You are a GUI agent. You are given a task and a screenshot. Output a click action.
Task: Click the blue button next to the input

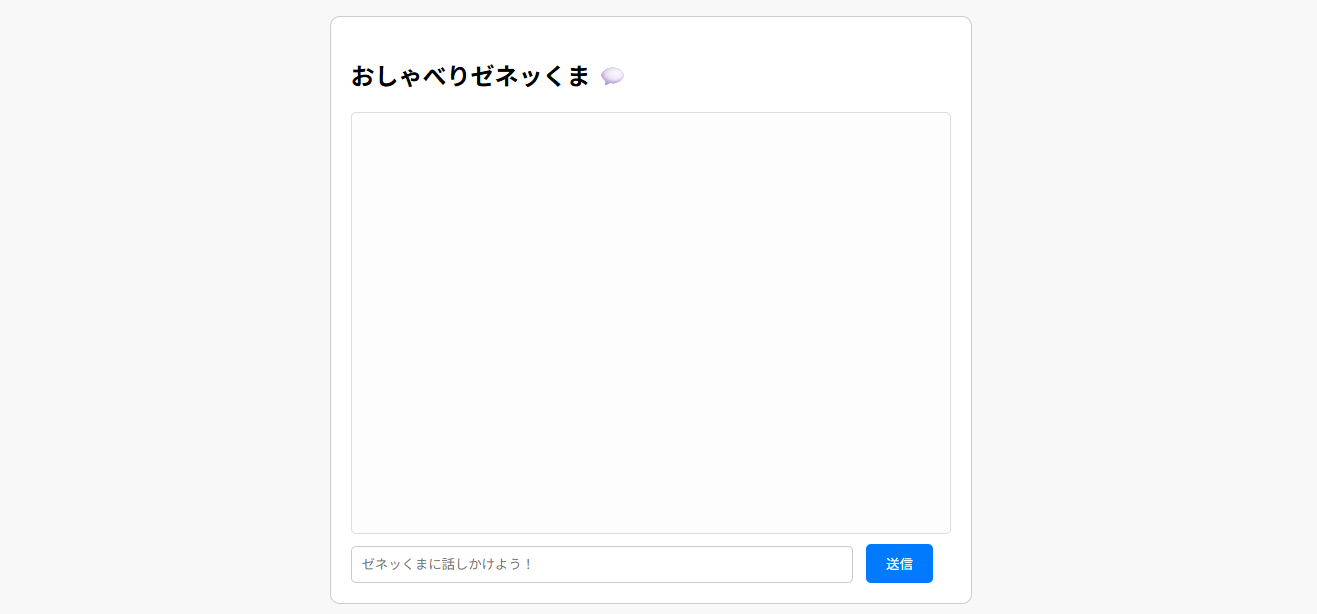pos(898,563)
